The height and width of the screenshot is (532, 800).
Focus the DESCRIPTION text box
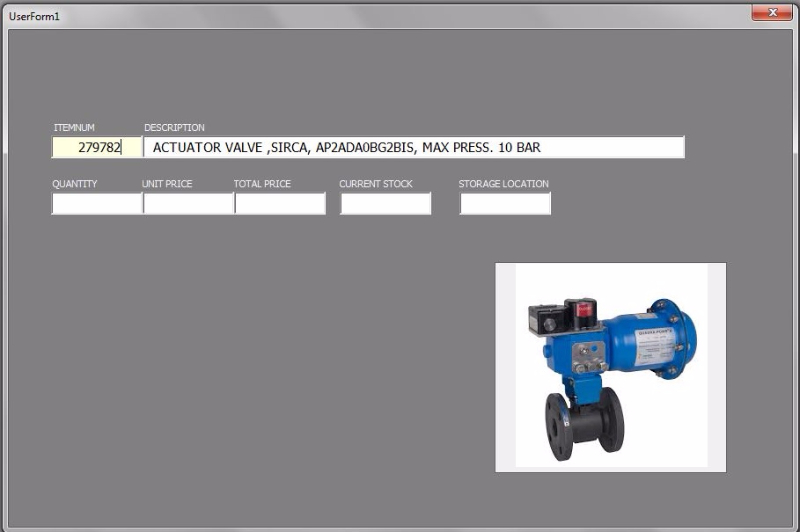(414, 147)
